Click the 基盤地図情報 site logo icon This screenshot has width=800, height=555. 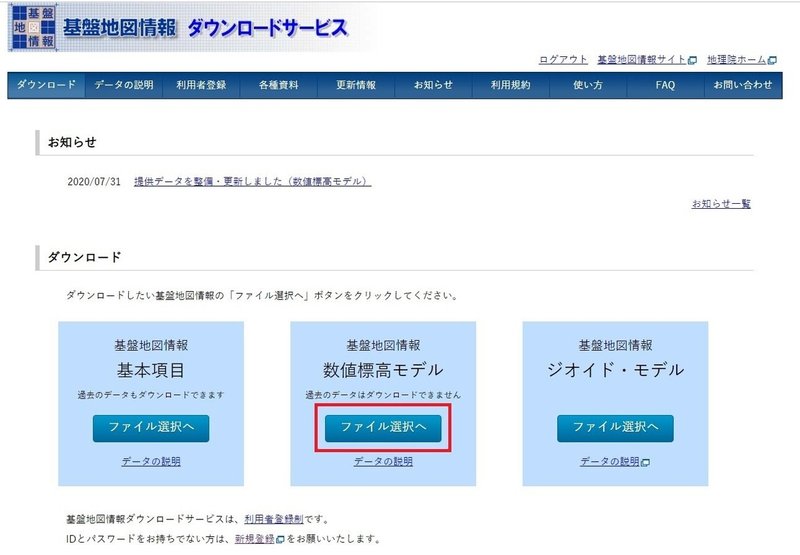click(x=33, y=27)
